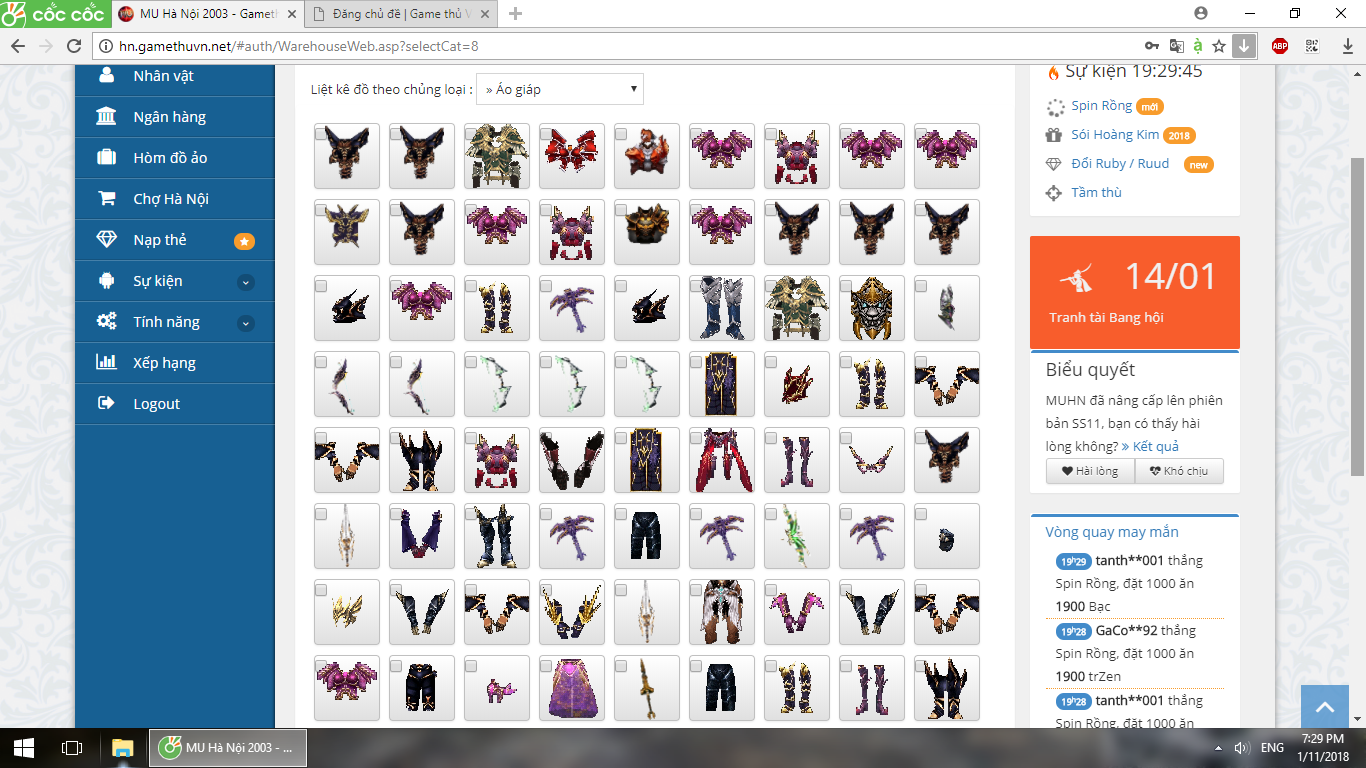Viewport: 1366px width, 768px height.
Task: Click the Kết quả poll results link
Action: 1150,447
